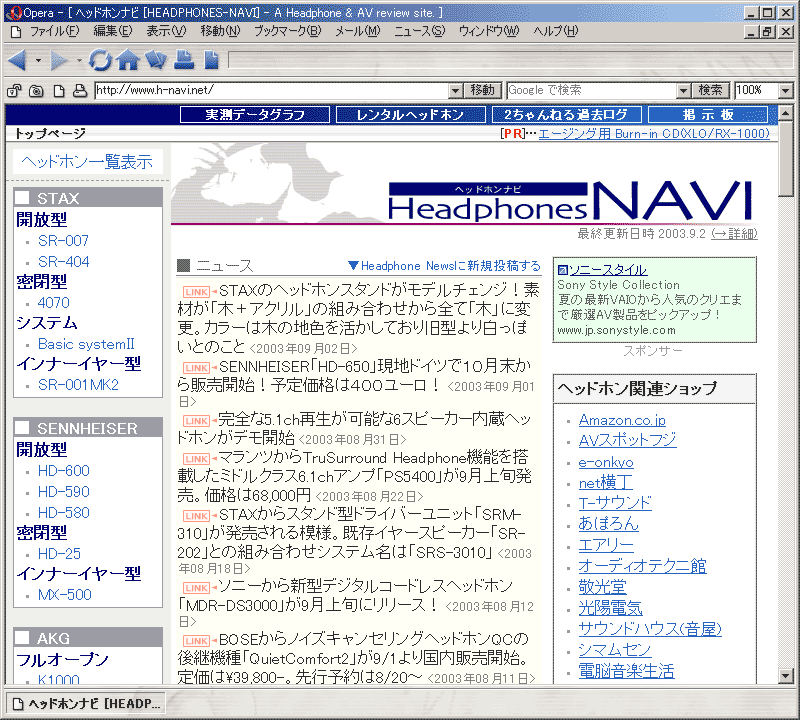Click the blue Print toolbar icon
Image resolution: width=800 pixels, height=720 pixels.
184,60
